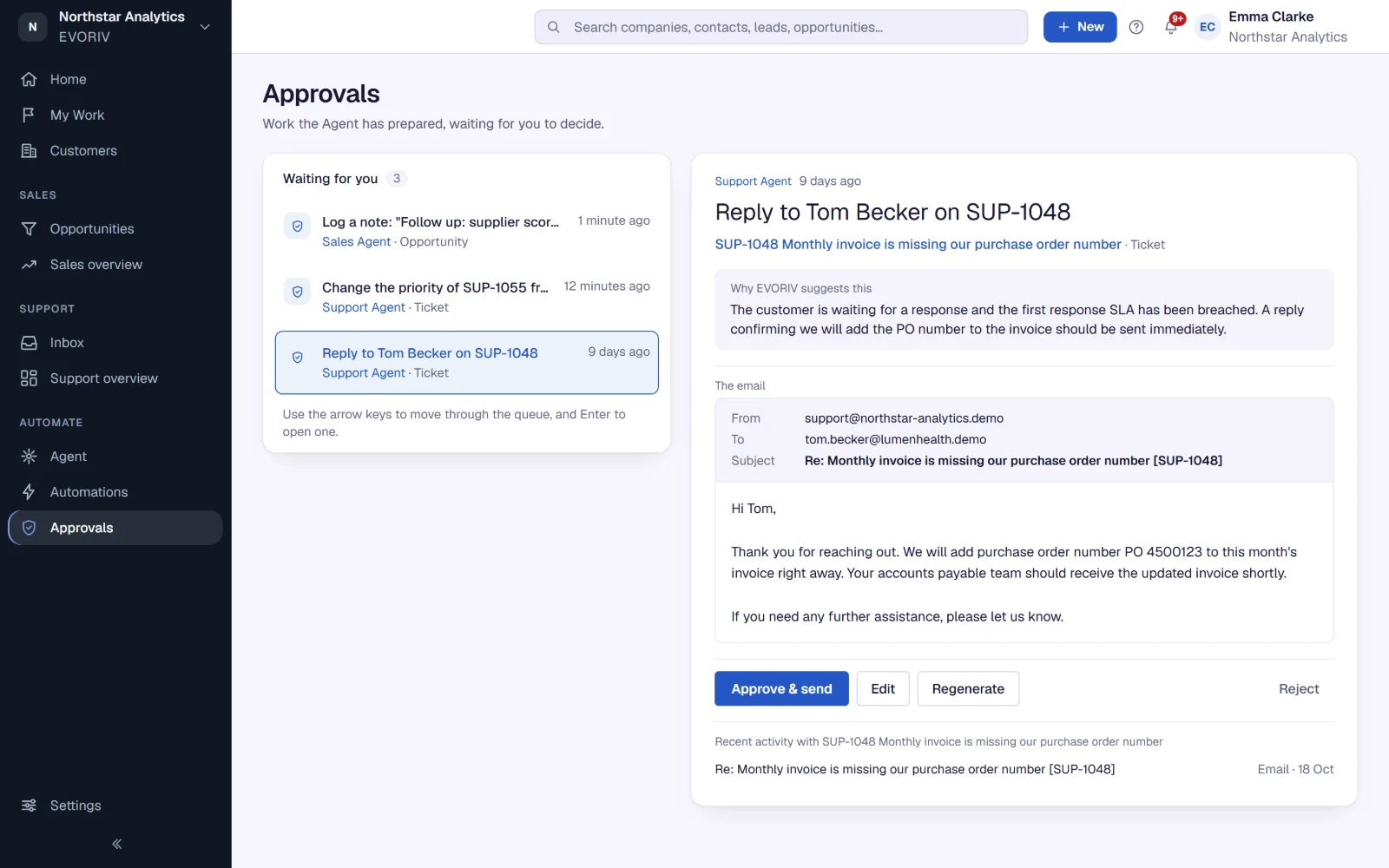The height and width of the screenshot is (868, 1389).
Task: Open Automations from sidebar
Action: [x=115, y=491]
